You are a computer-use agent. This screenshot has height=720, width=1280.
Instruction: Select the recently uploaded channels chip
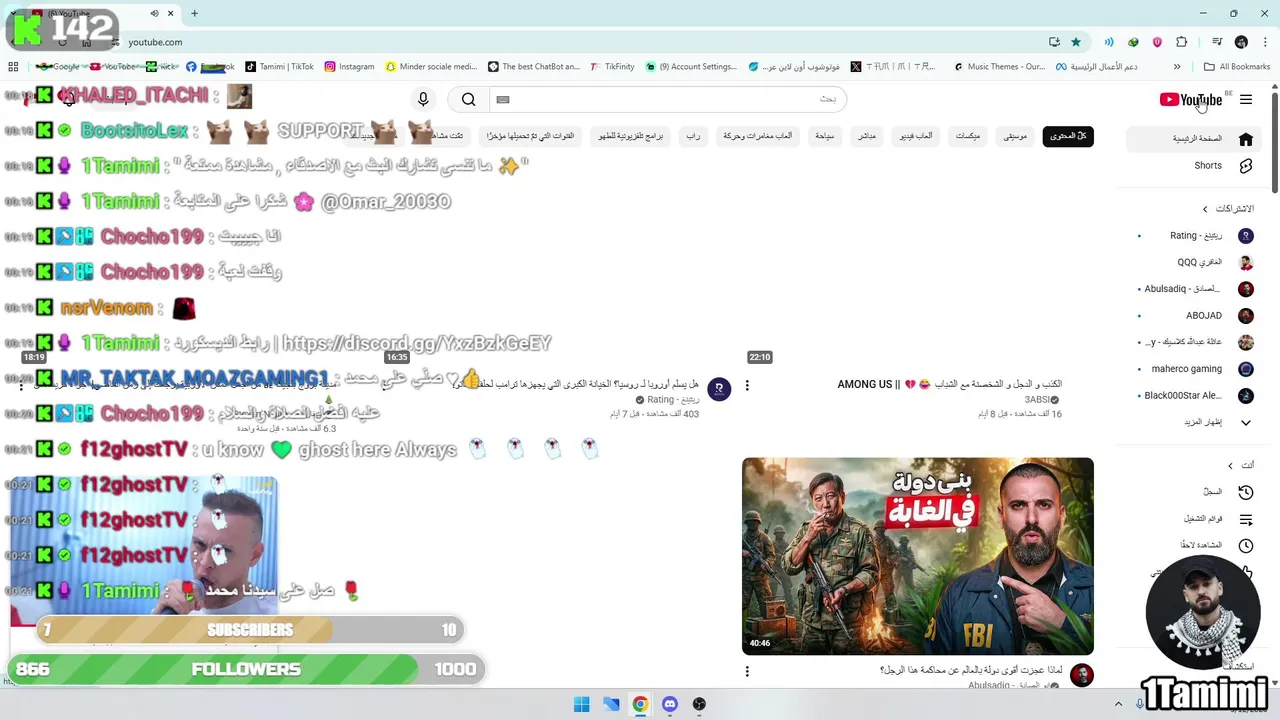click(530, 136)
